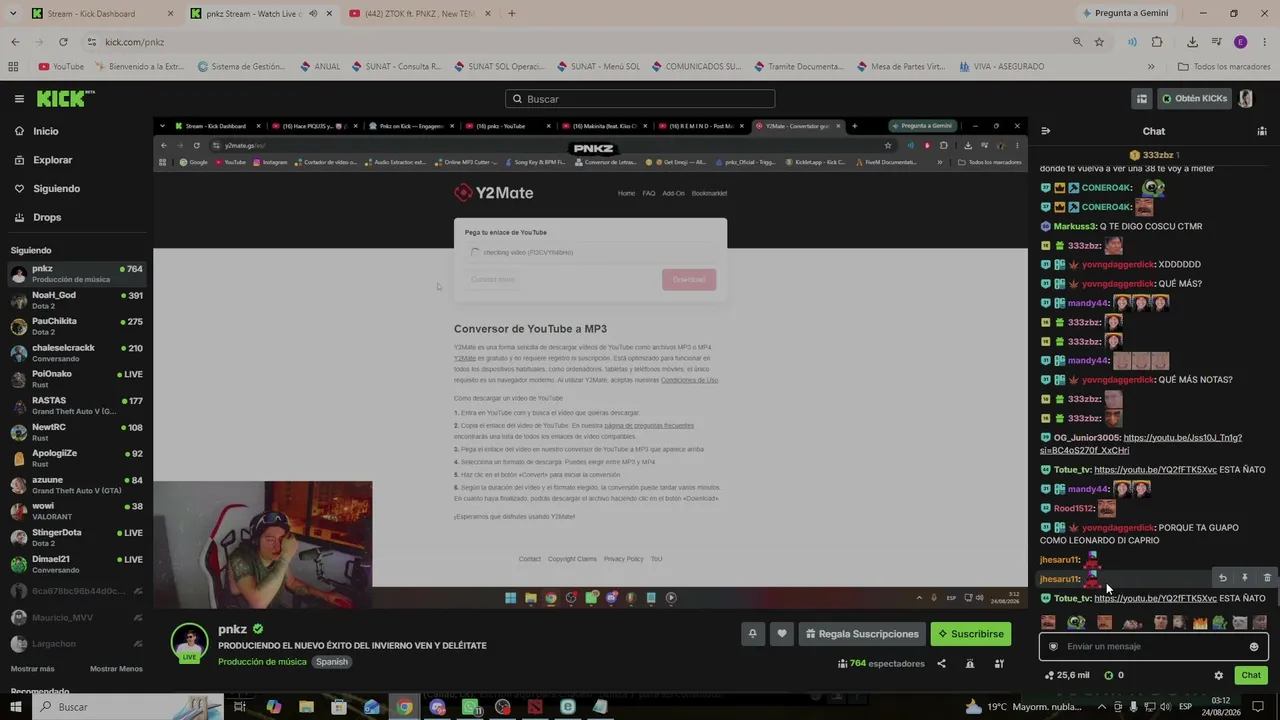1280x720 pixels.
Task: Open the tab search dropdown arrow
Action: tap(15, 14)
